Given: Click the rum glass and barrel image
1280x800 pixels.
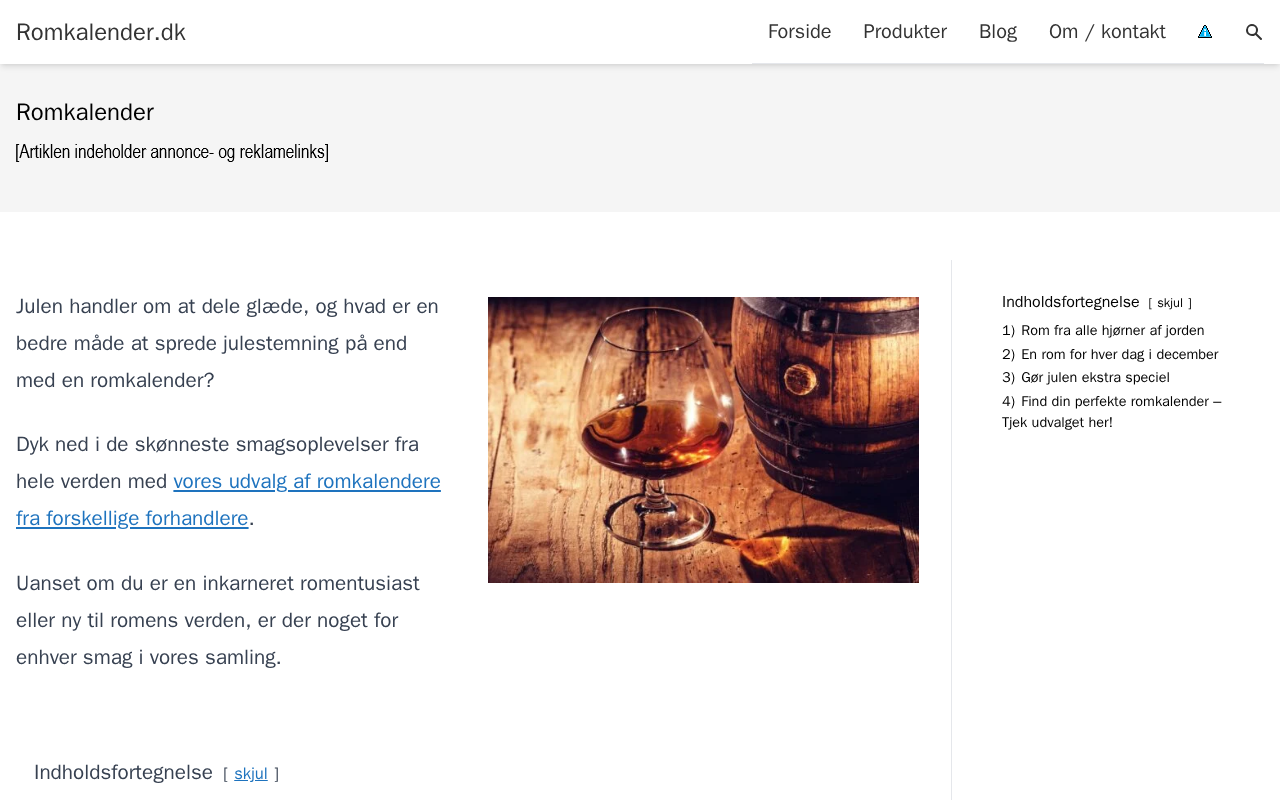Looking at the screenshot, I should pyautogui.click(x=703, y=440).
